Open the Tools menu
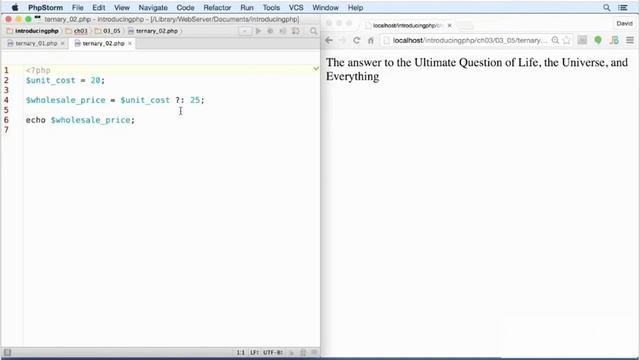 point(271,7)
